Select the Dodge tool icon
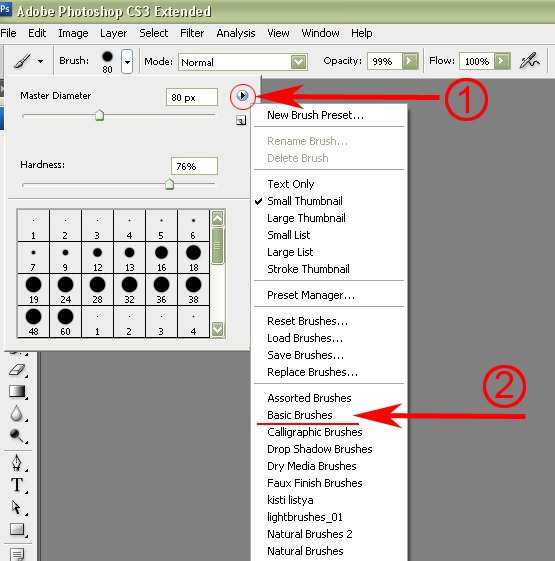The width and height of the screenshot is (555, 561). click(x=16, y=435)
